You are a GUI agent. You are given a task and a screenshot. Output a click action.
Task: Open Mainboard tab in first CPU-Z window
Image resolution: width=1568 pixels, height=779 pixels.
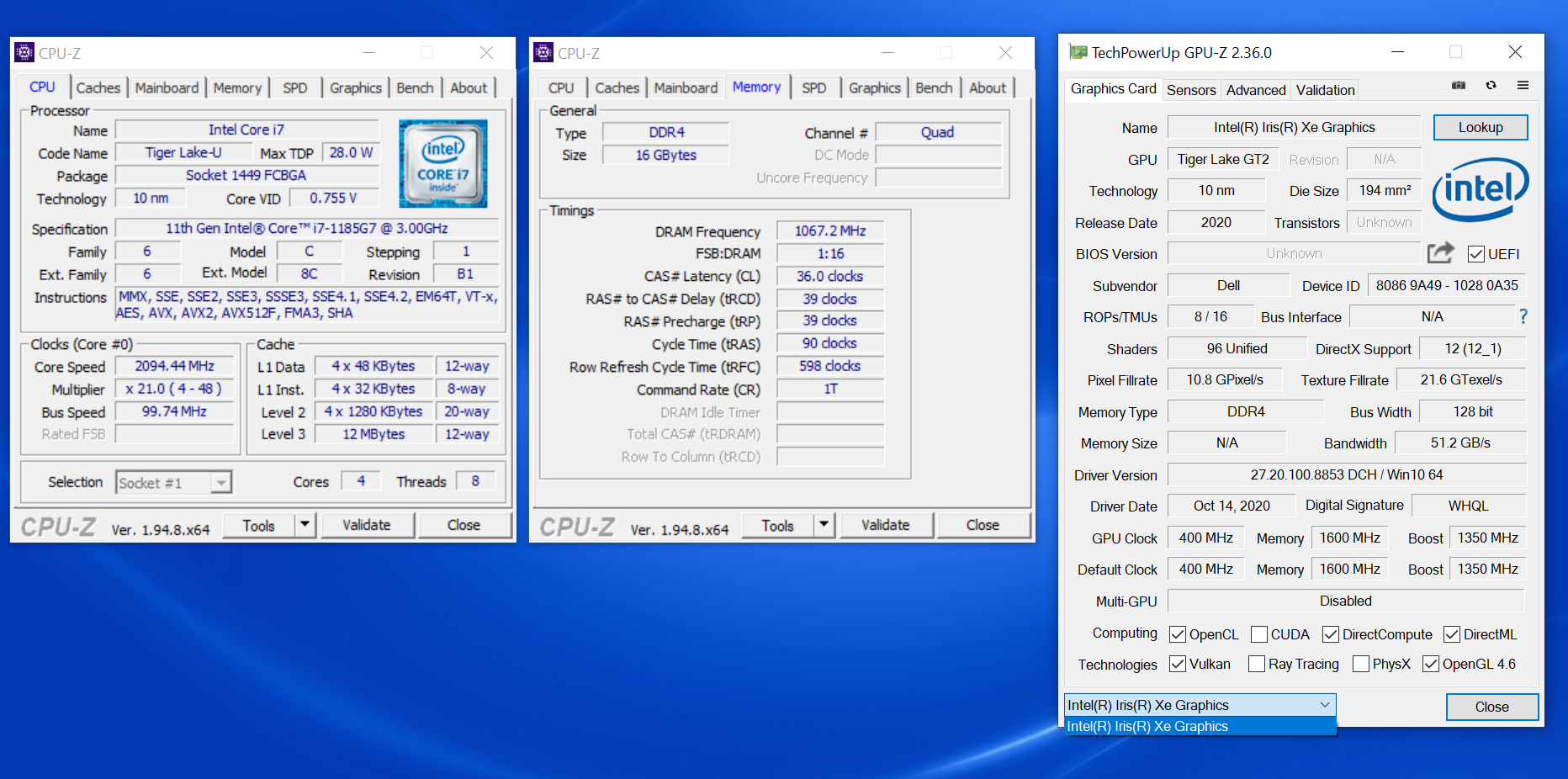coord(167,87)
